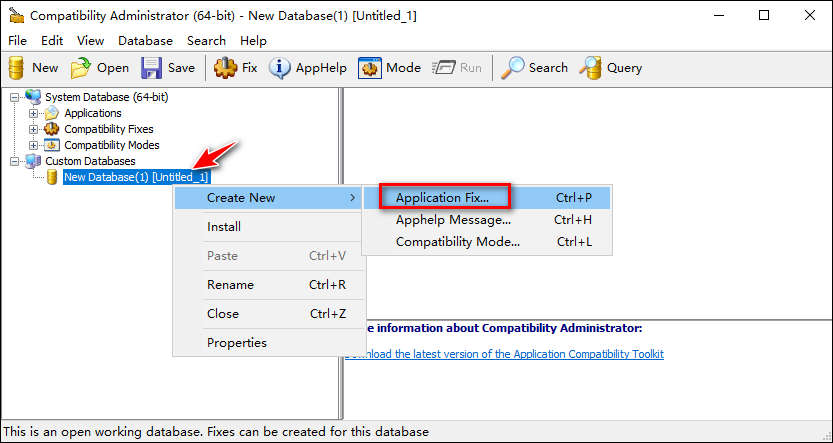The width and height of the screenshot is (833, 443).
Task: Select Close in the context menu
Action: pos(269,313)
